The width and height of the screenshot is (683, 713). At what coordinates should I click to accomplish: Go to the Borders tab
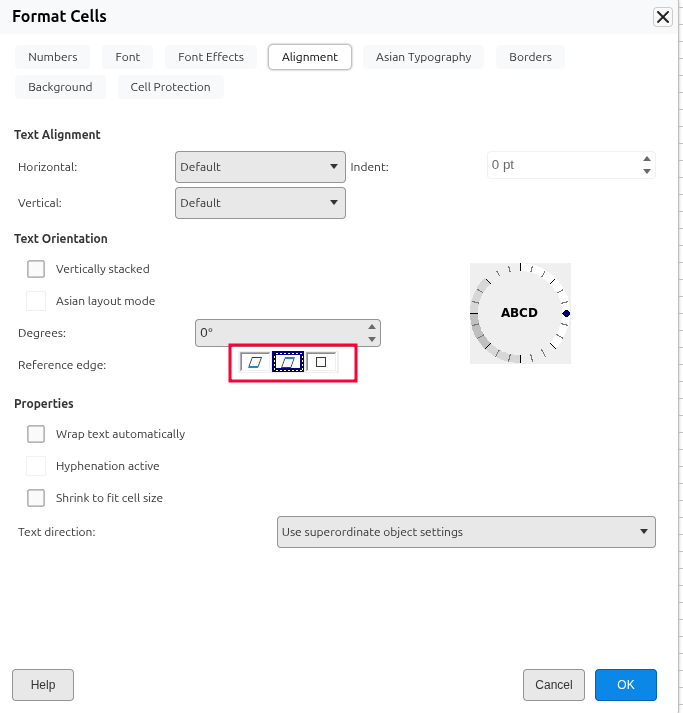[530, 57]
